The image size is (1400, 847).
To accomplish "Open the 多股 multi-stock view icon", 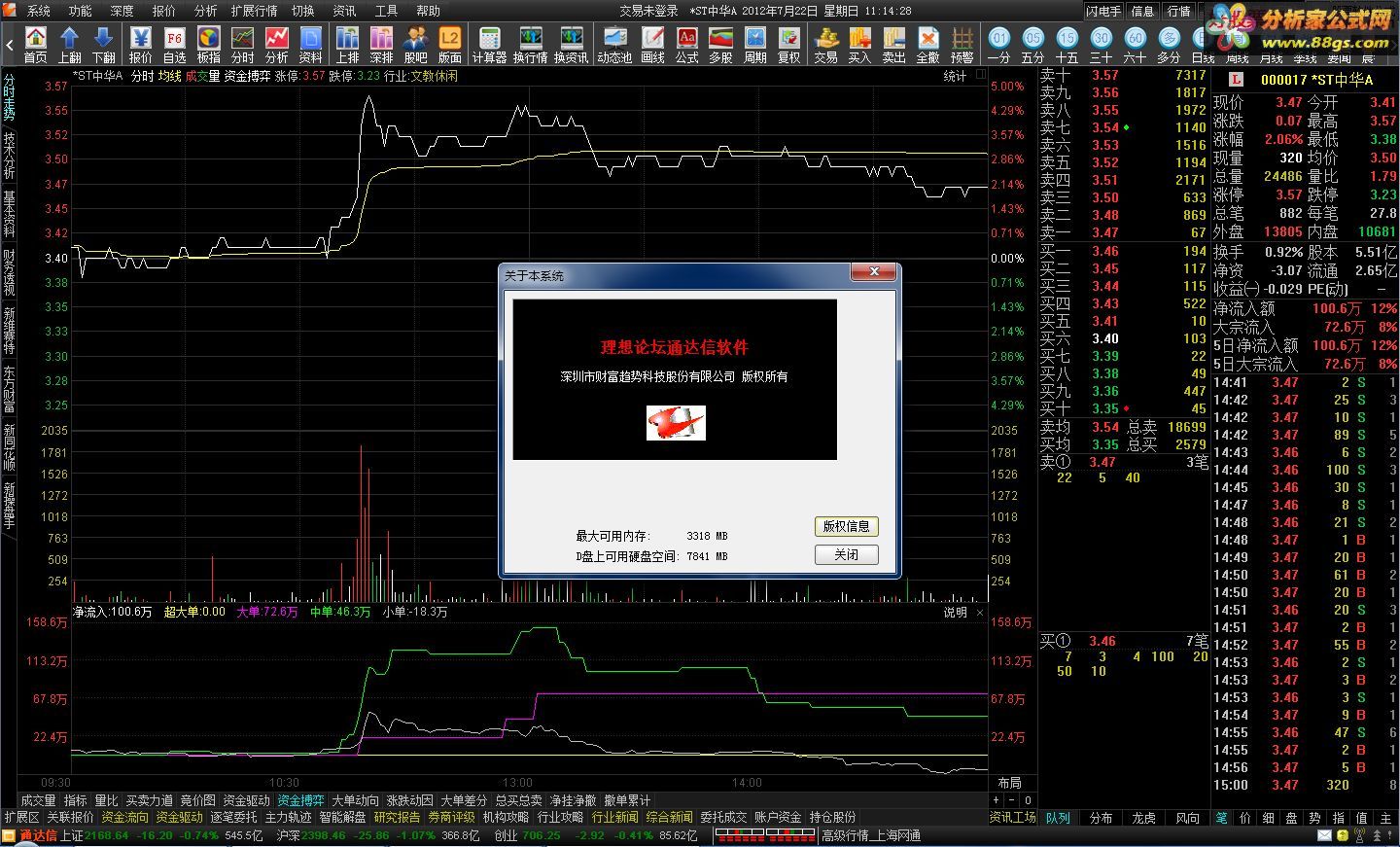I will [x=721, y=45].
